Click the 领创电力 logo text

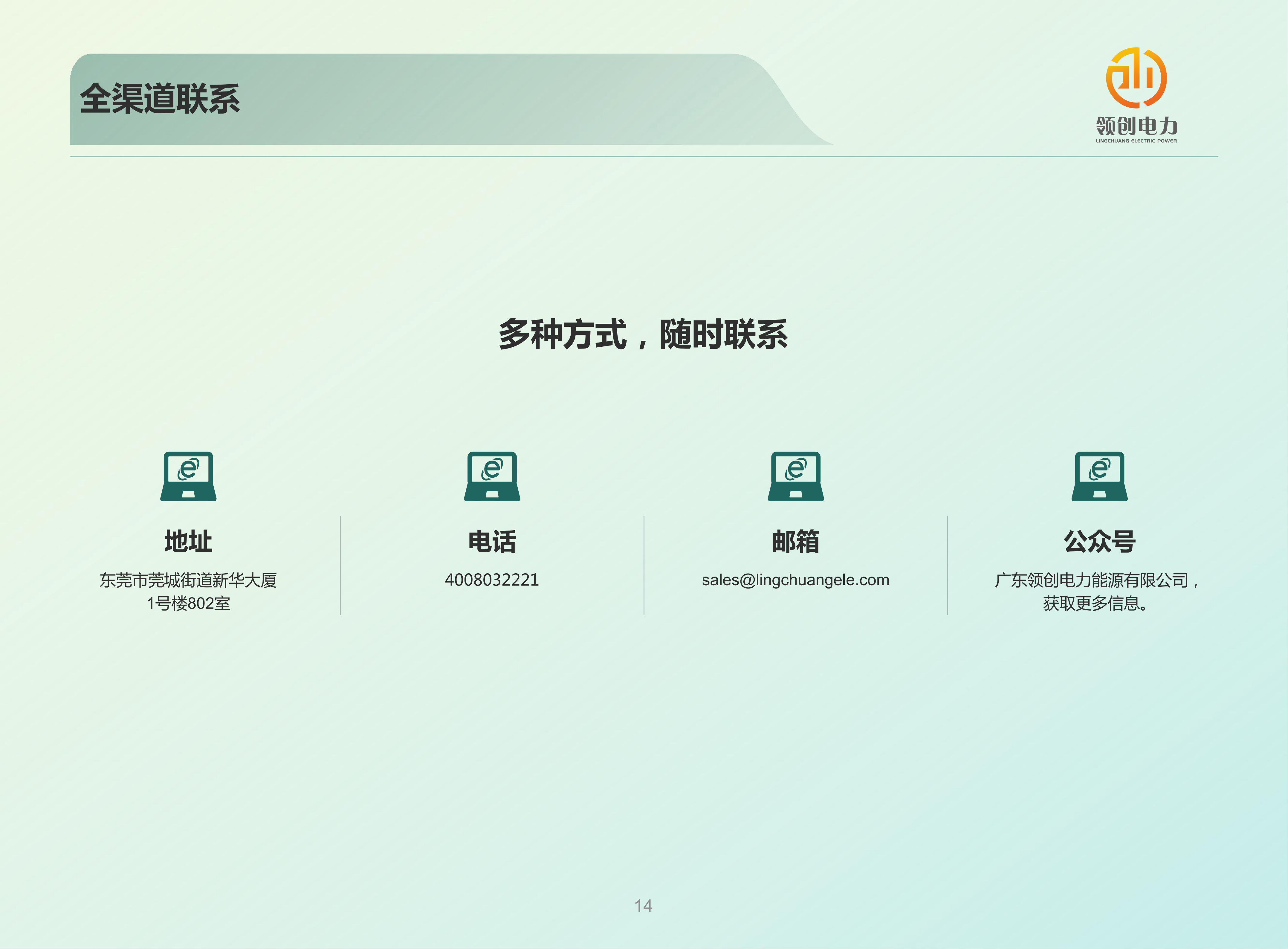1136,126
